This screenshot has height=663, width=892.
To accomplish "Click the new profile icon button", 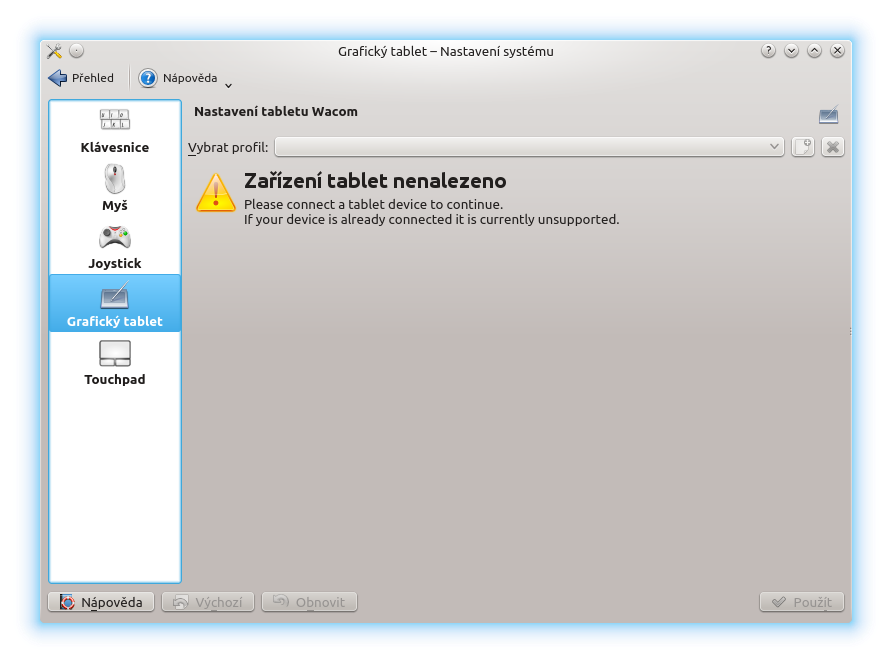I will pyautogui.click(x=803, y=147).
